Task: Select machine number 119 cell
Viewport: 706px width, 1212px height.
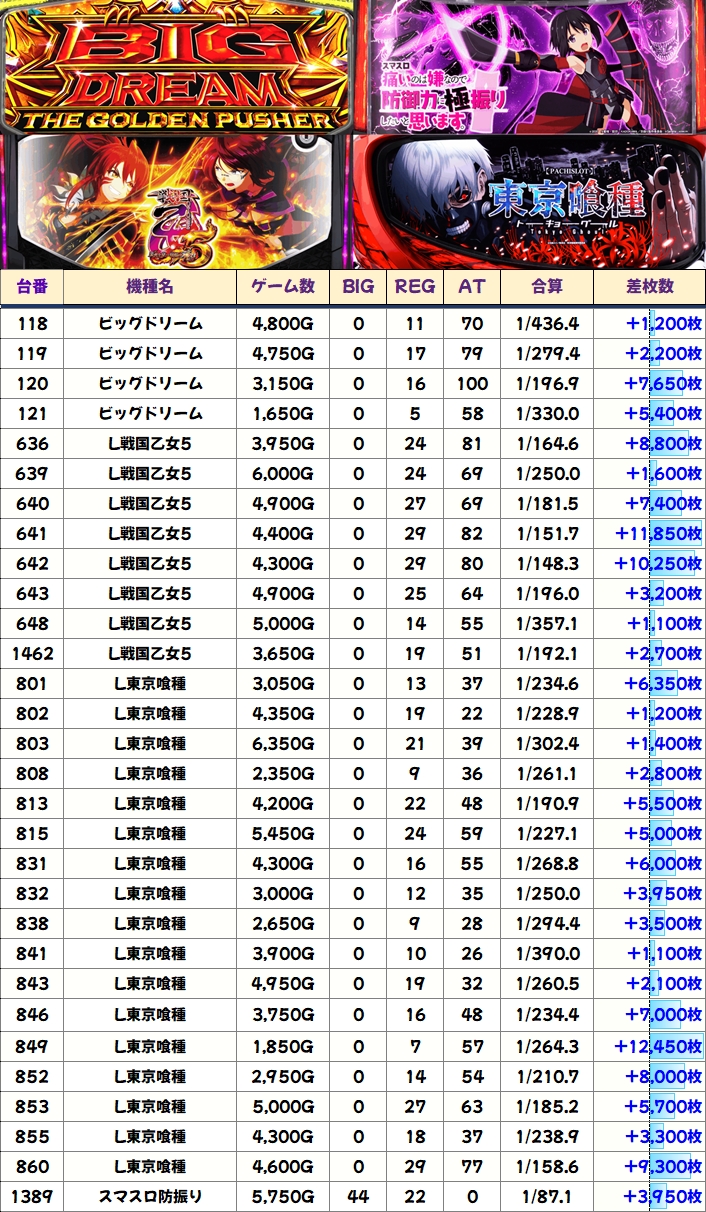Action: pyautogui.click(x=32, y=354)
